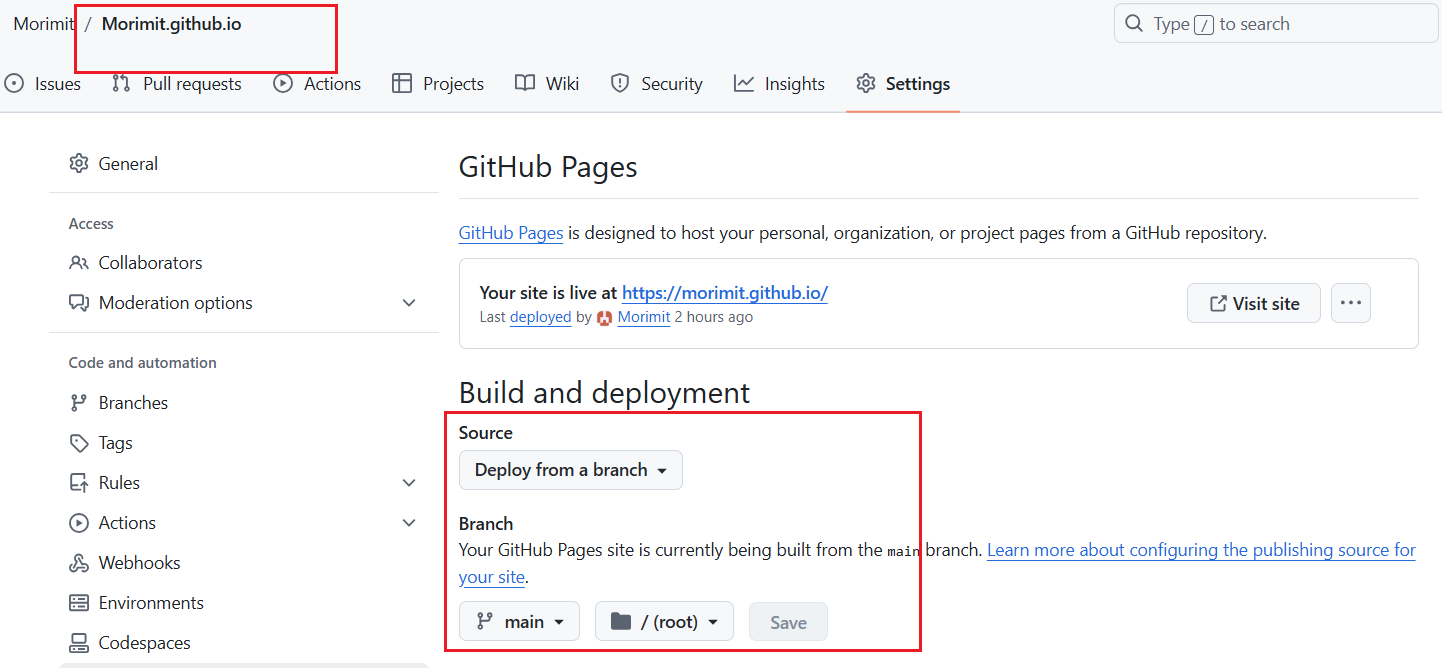Screen dimensions: 1442x668
Task: Click the Tags icon in the sidebar
Action: pos(79,442)
